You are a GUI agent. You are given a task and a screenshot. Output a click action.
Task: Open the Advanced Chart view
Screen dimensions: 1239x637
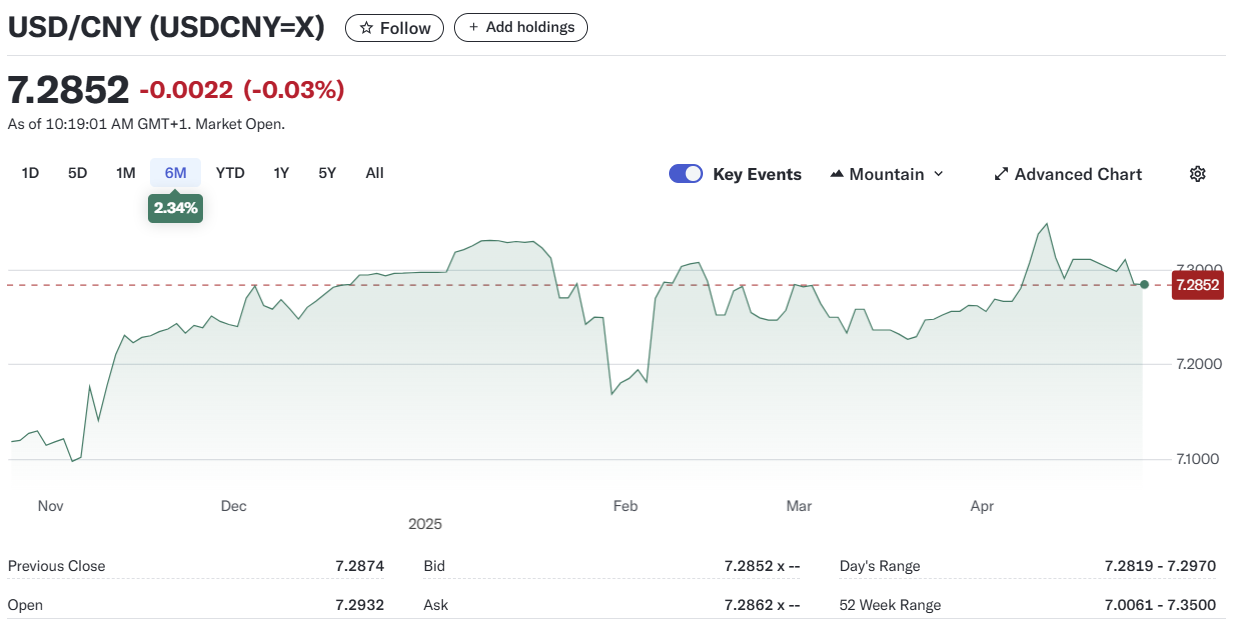pos(1067,174)
